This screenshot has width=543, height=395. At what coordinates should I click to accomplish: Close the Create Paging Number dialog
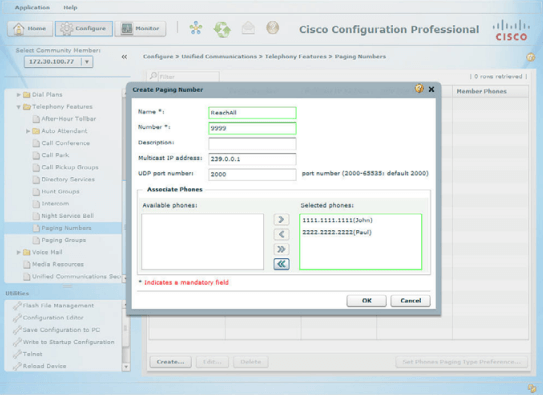pyautogui.click(x=431, y=89)
